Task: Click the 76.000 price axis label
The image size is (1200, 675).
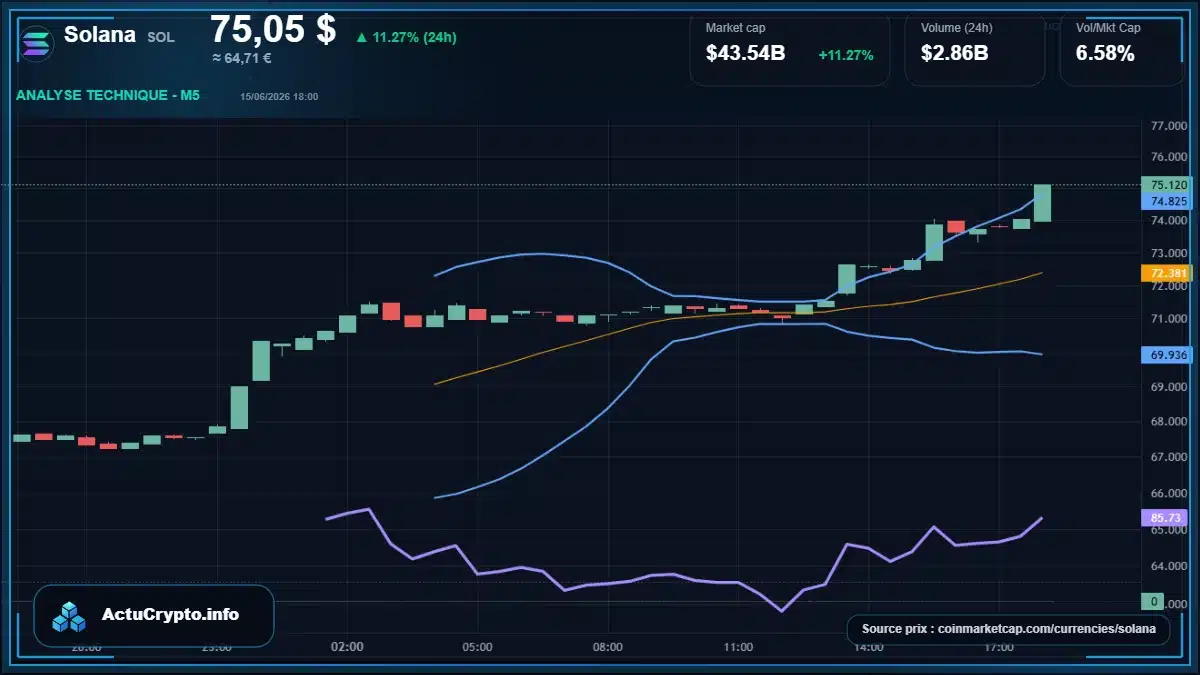Action: (1169, 158)
